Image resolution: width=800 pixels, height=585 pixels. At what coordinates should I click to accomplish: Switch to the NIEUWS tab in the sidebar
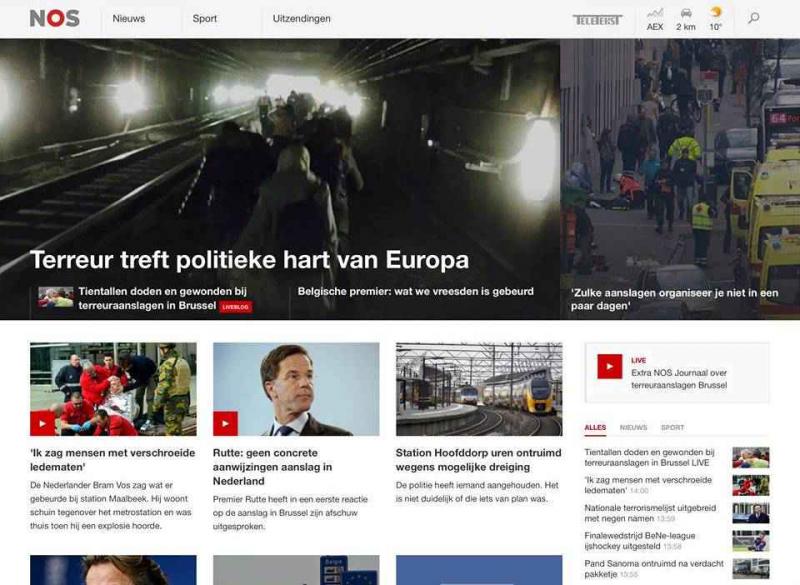pyautogui.click(x=633, y=427)
